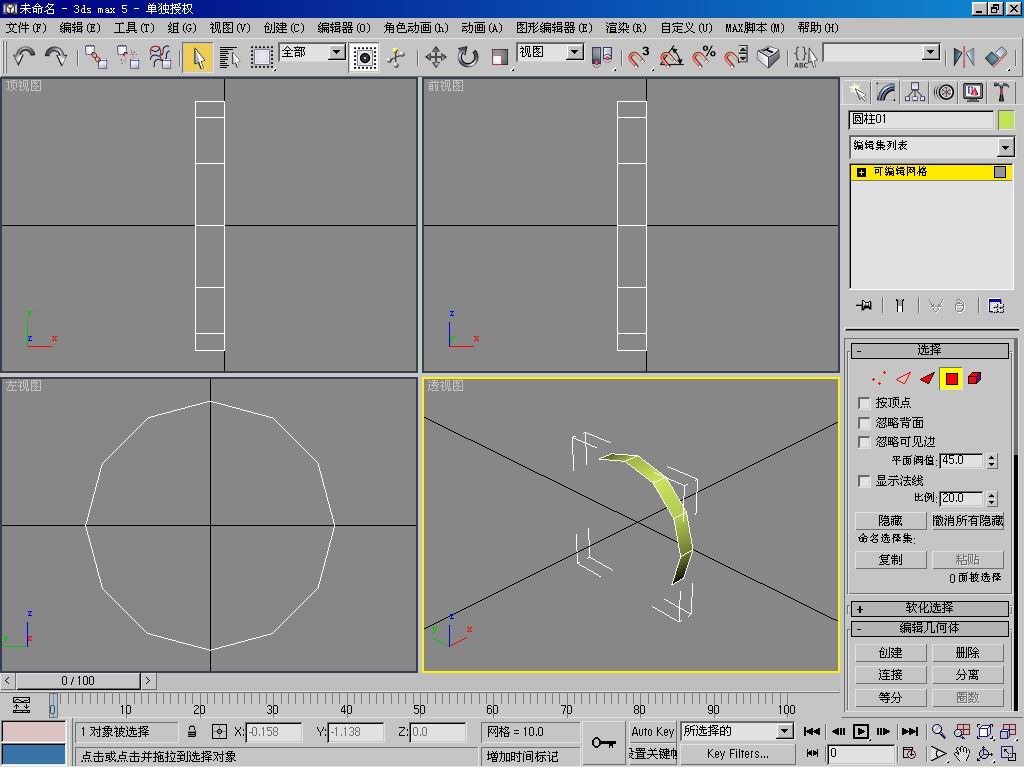Open the Display command panel tab
Screen dimensions: 1024x768
[x=972, y=92]
